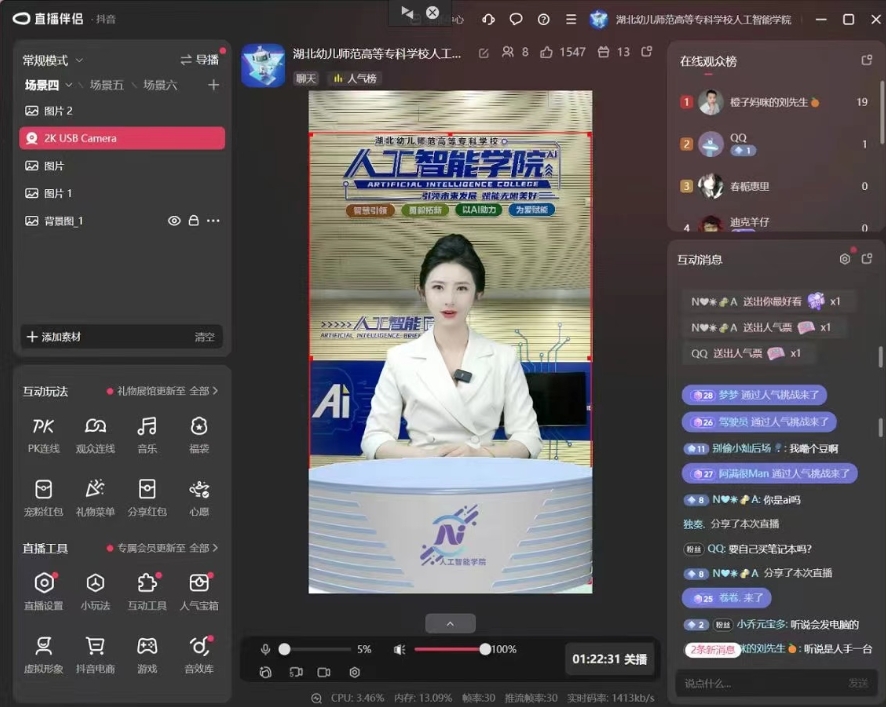886x707 pixels.
Task: Add a new scene with plus
Action: point(214,85)
